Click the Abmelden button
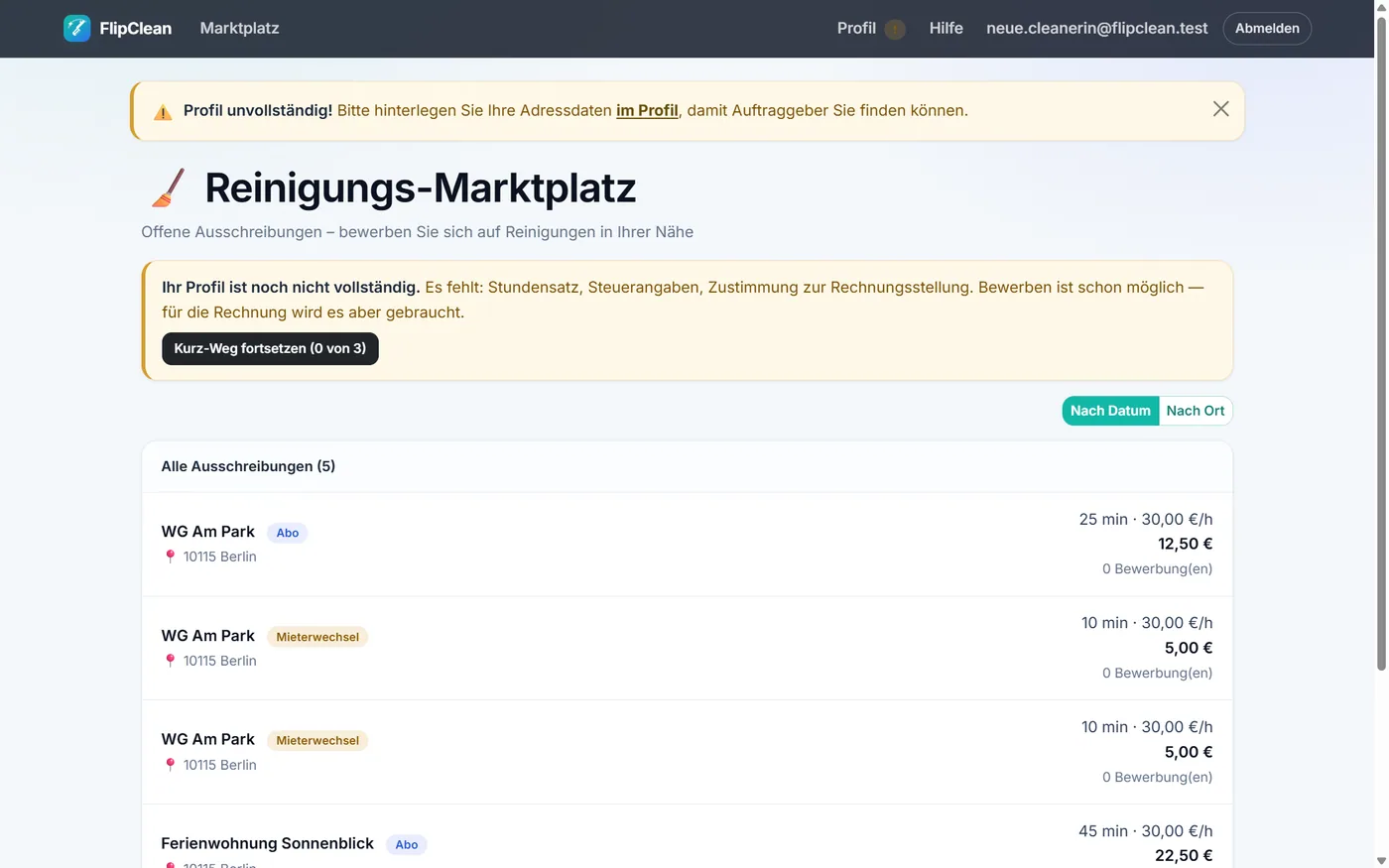The width and height of the screenshot is (1389, 868). pyautogui.click(x=1267, y=28)
